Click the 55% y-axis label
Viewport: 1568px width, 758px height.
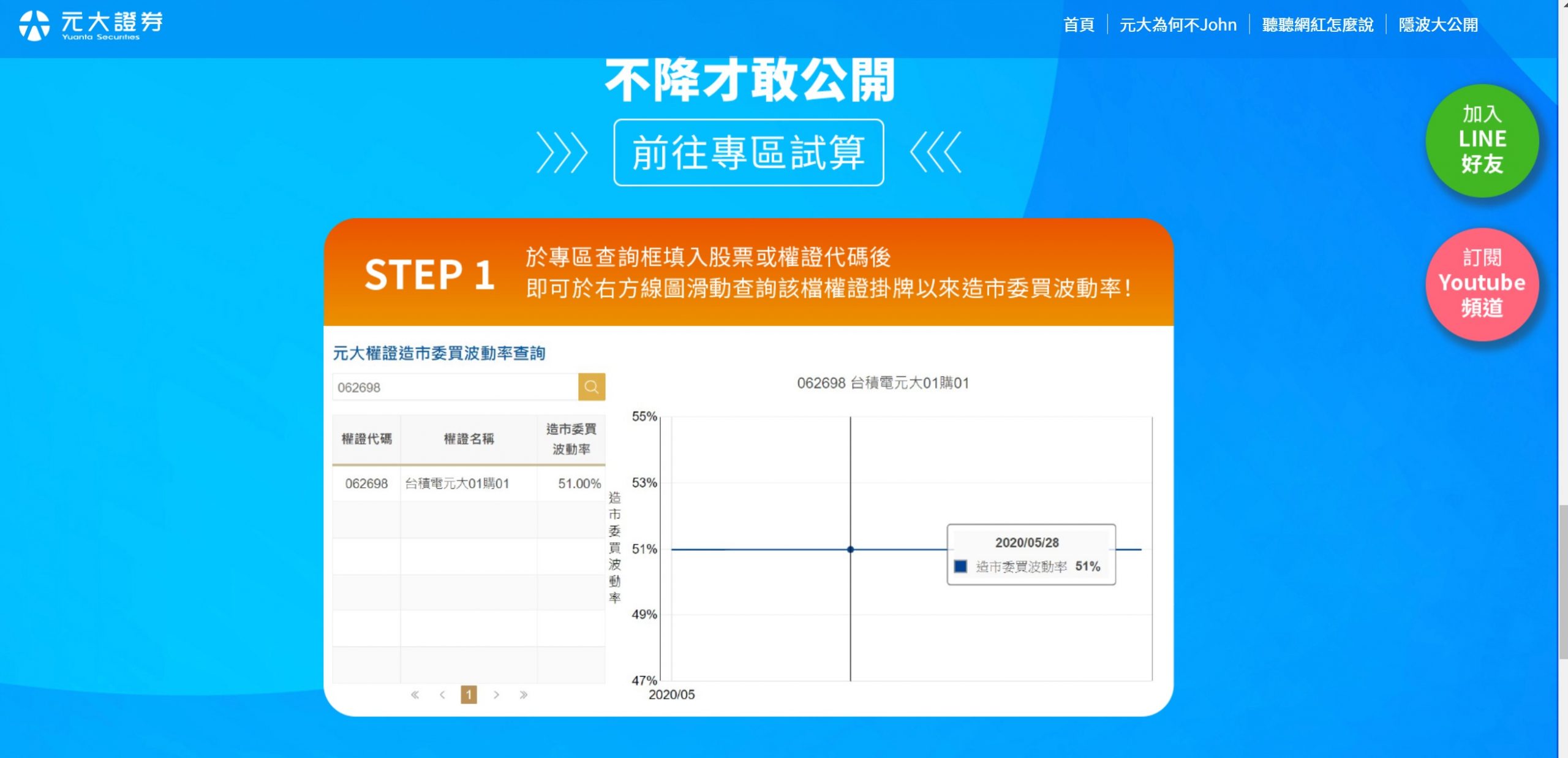tap(644, 417)
